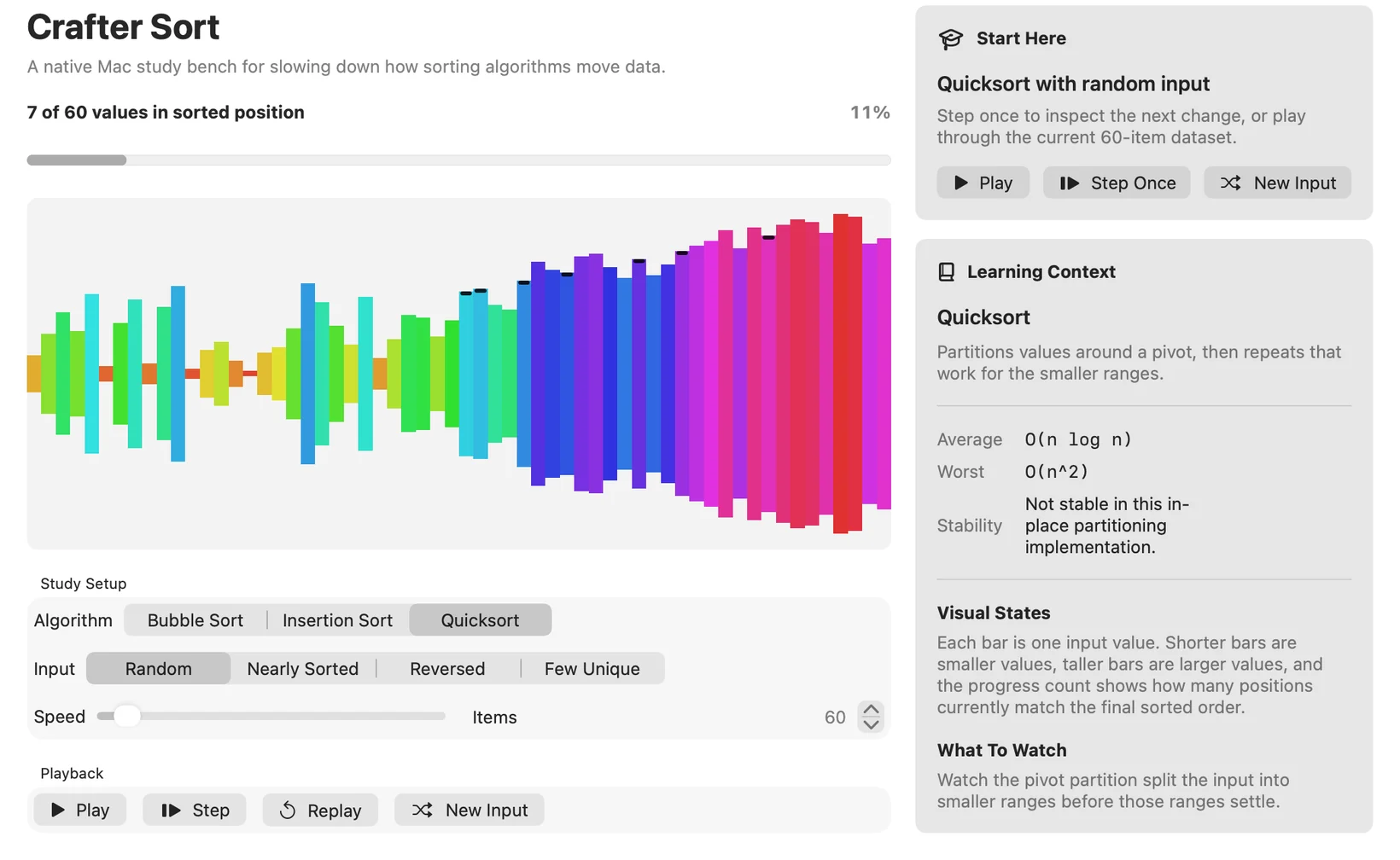Choose the Reversed input option
Image resolution: width=1400 pixels, height=860 pixels.
[447, 669]
